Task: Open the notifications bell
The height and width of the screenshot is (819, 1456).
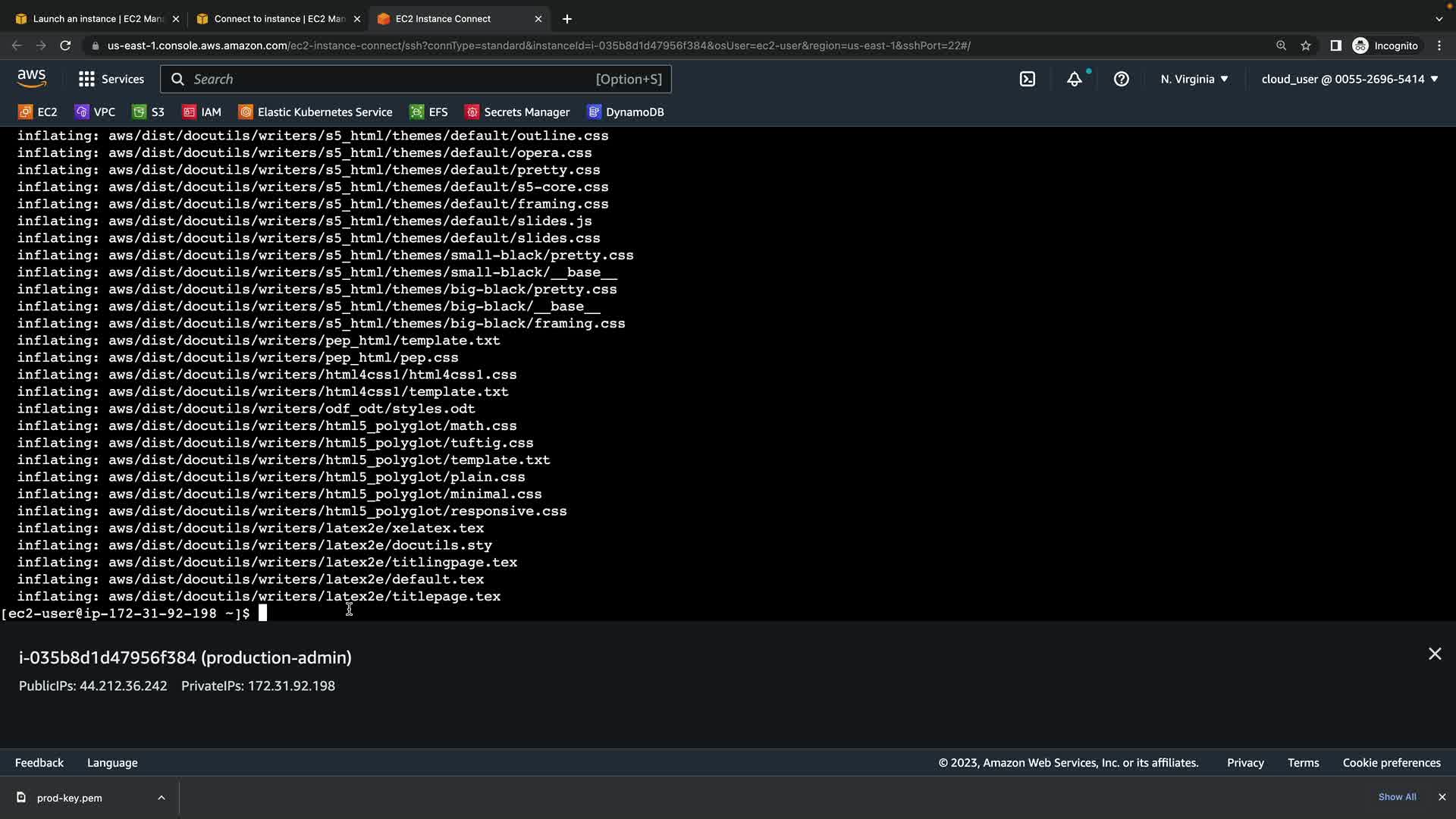Action: [x=1075, y=79]
